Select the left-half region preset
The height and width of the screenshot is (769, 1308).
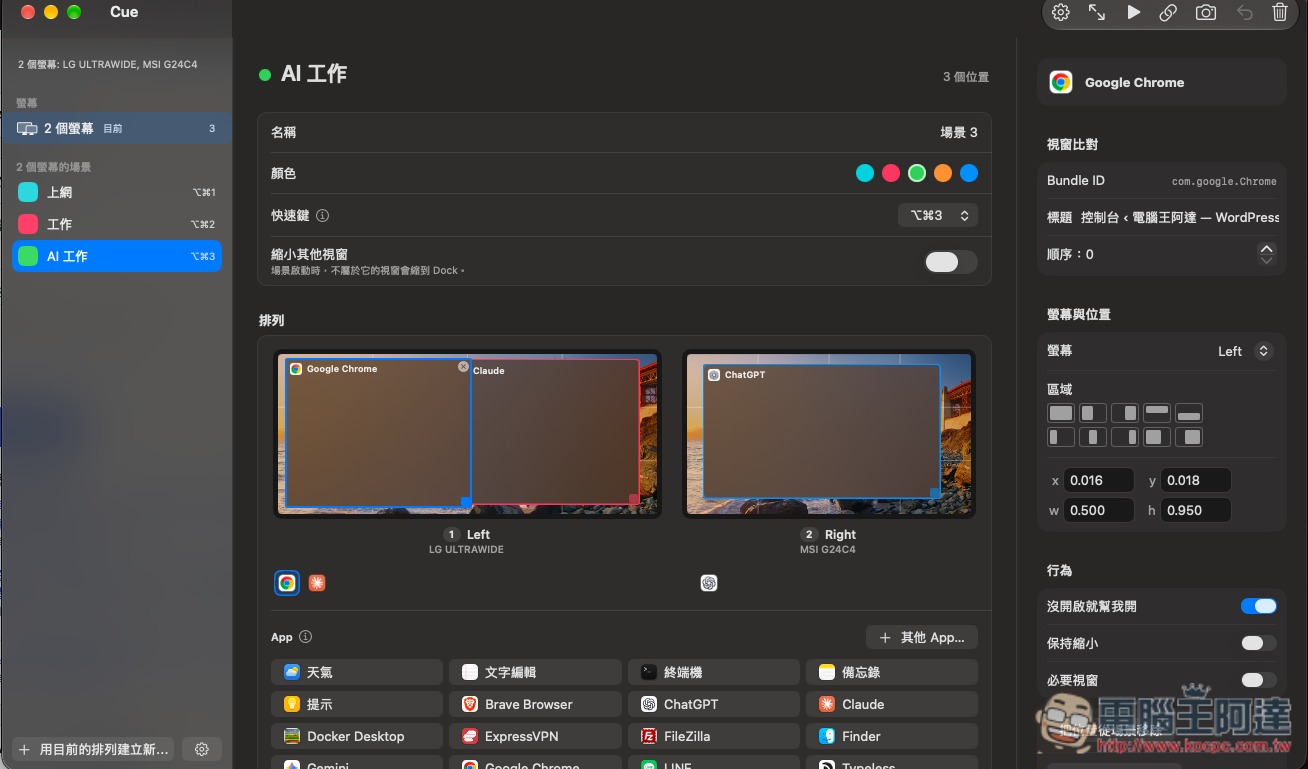pos(1093,413)
